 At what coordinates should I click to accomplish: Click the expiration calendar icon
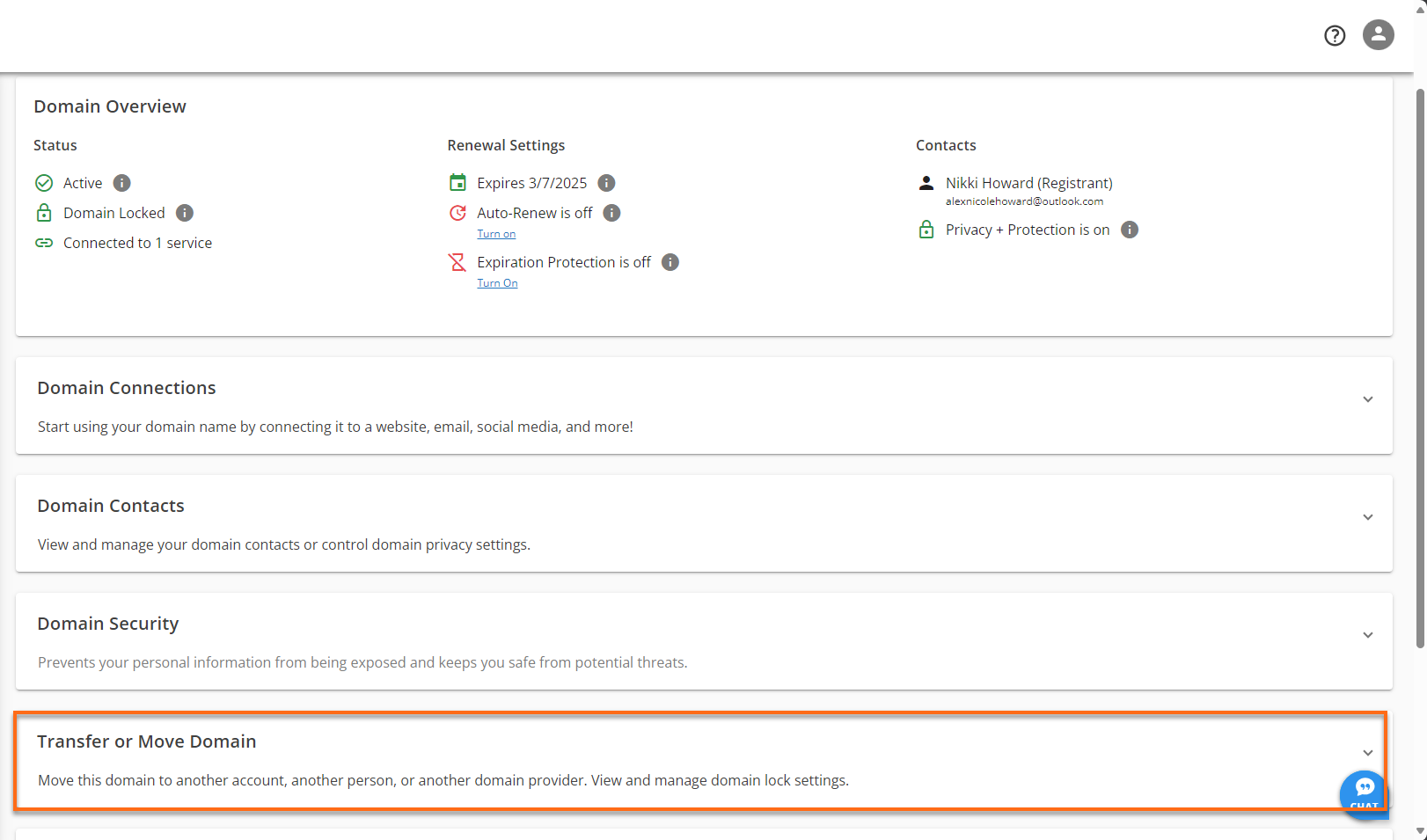[x=457, y=182]
